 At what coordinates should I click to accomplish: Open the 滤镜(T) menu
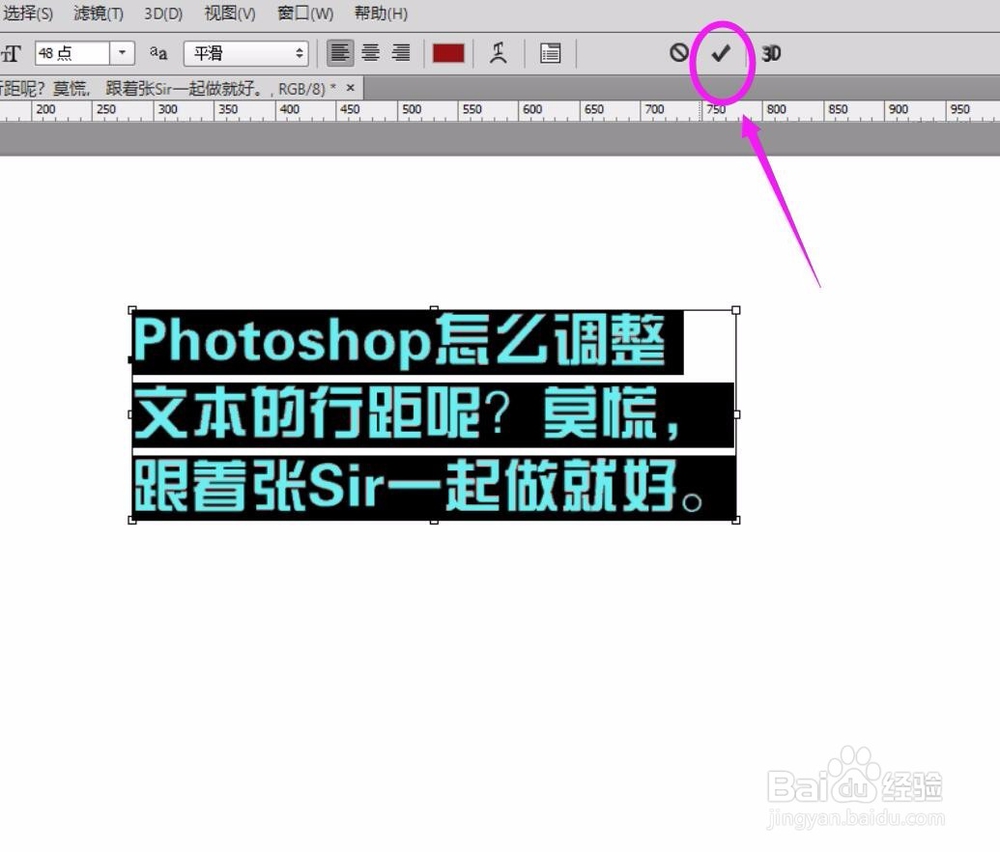(x=98, y=13)
